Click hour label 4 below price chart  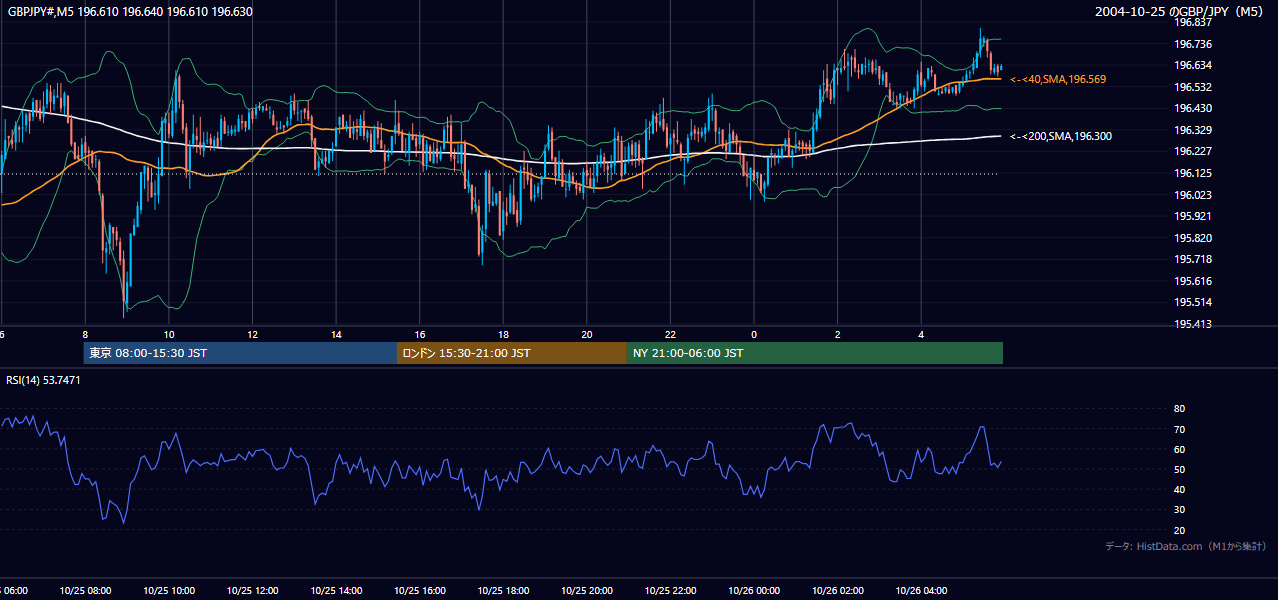(922, 334)
